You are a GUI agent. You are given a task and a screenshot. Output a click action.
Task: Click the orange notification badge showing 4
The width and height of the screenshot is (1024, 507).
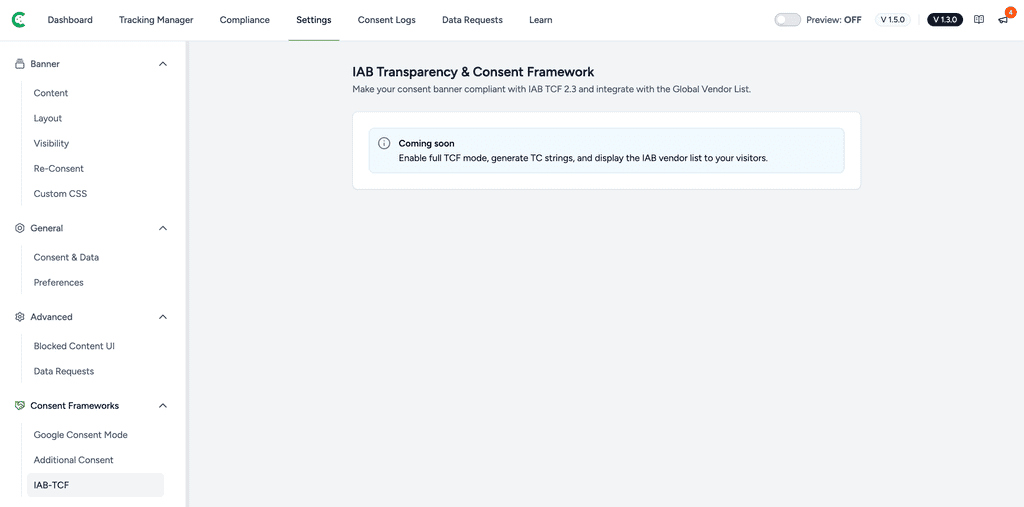point(1010,12)
